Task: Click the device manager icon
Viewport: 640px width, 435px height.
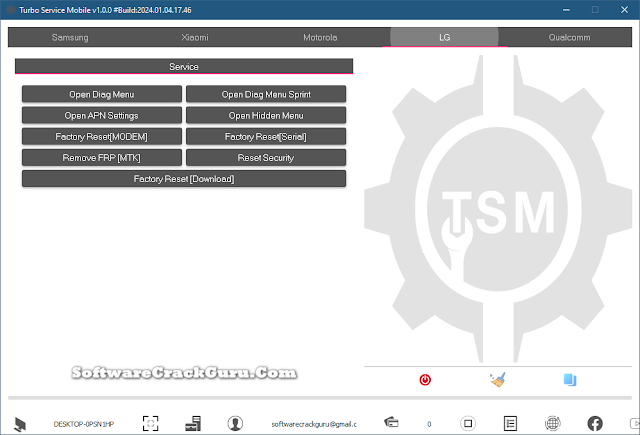Action: pyautogui.click(x=193, y=424)
